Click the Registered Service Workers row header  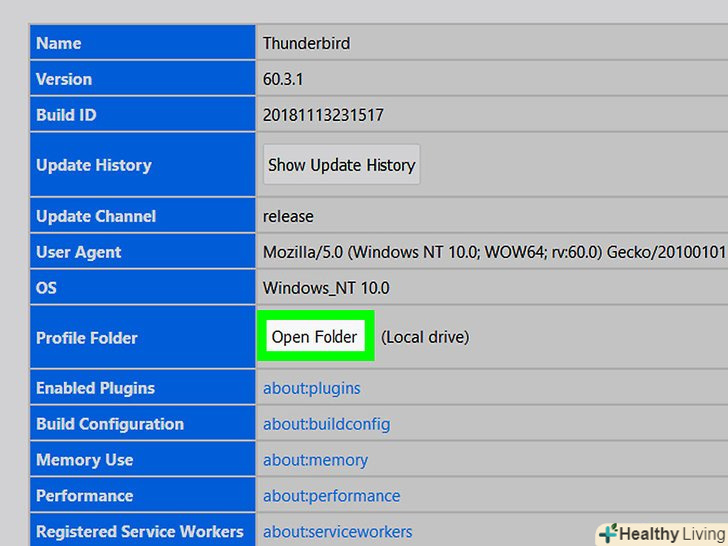[x=143, y=530]
